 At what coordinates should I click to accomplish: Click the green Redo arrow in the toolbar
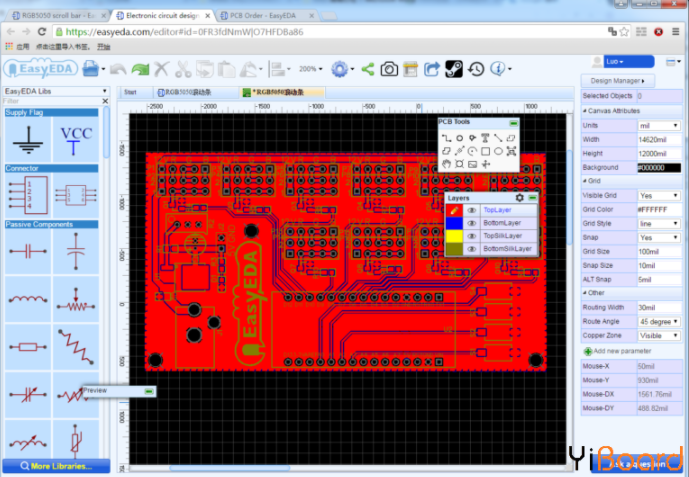point(140,69)
